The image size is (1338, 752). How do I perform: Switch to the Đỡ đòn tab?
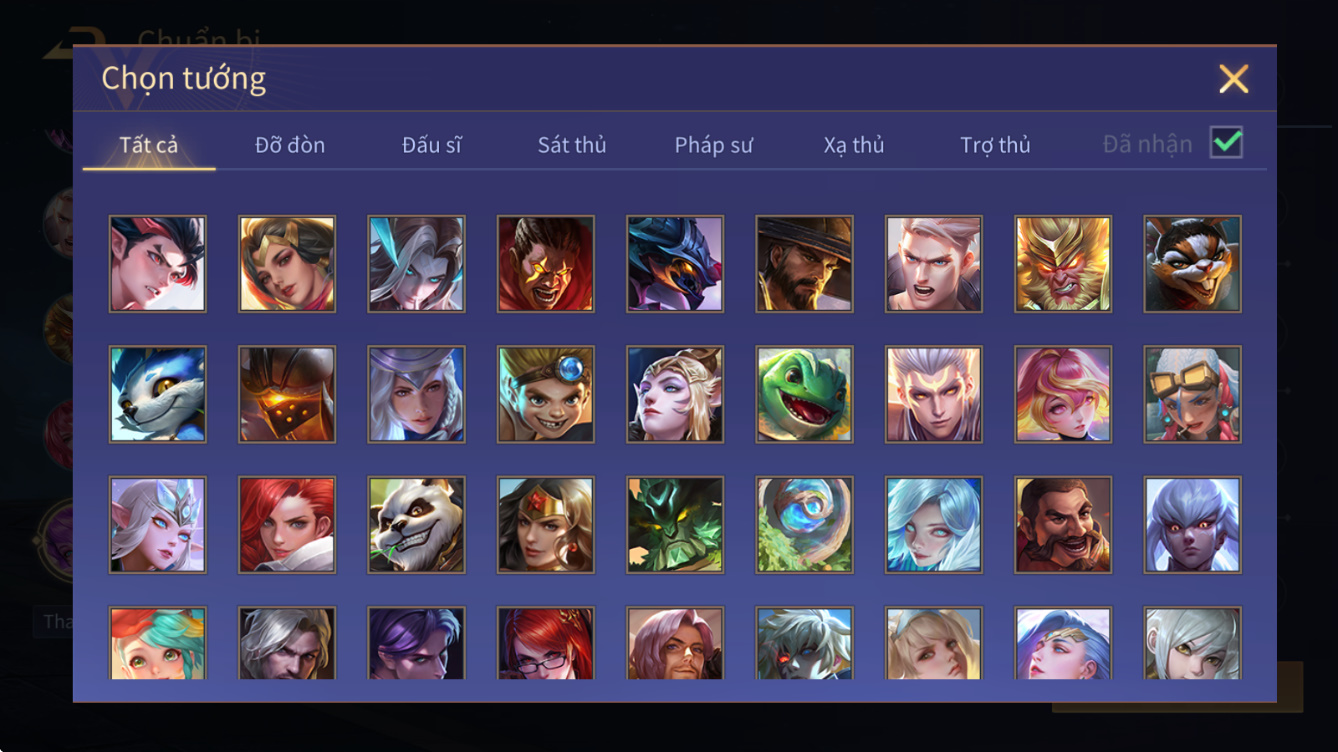[290, 145]
